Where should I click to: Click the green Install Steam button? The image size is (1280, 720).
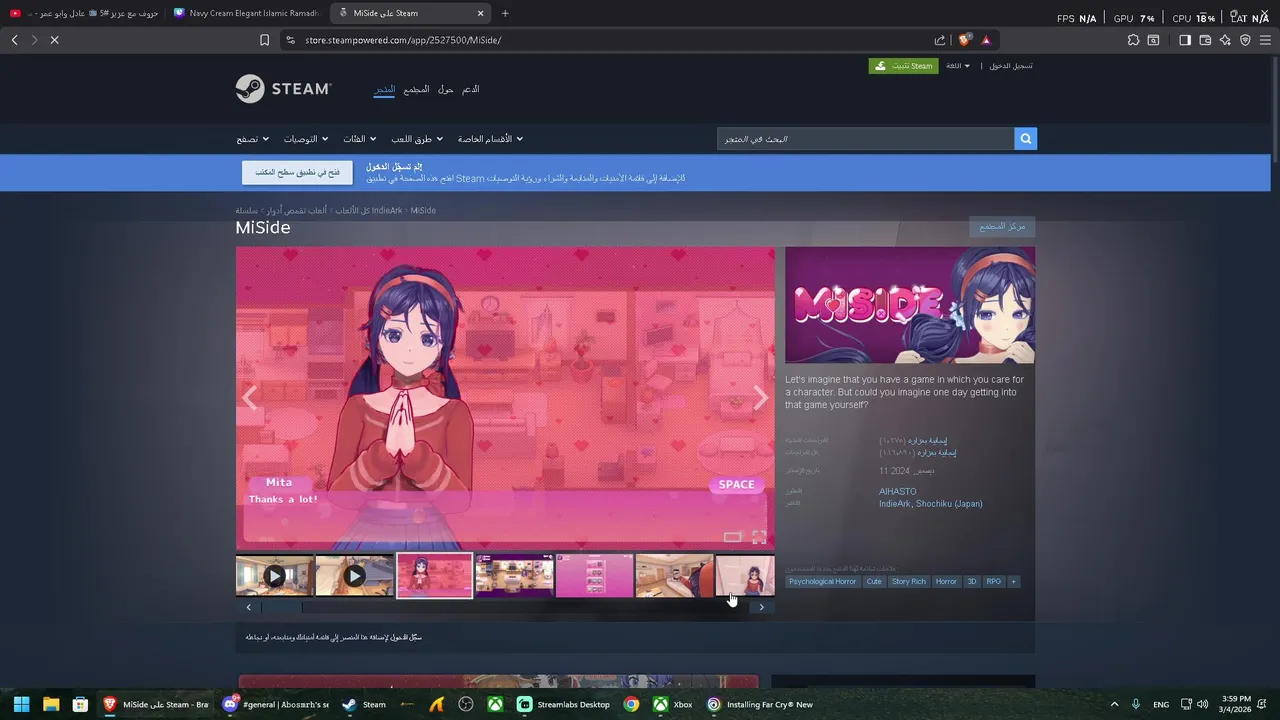(x=903, y=66)
